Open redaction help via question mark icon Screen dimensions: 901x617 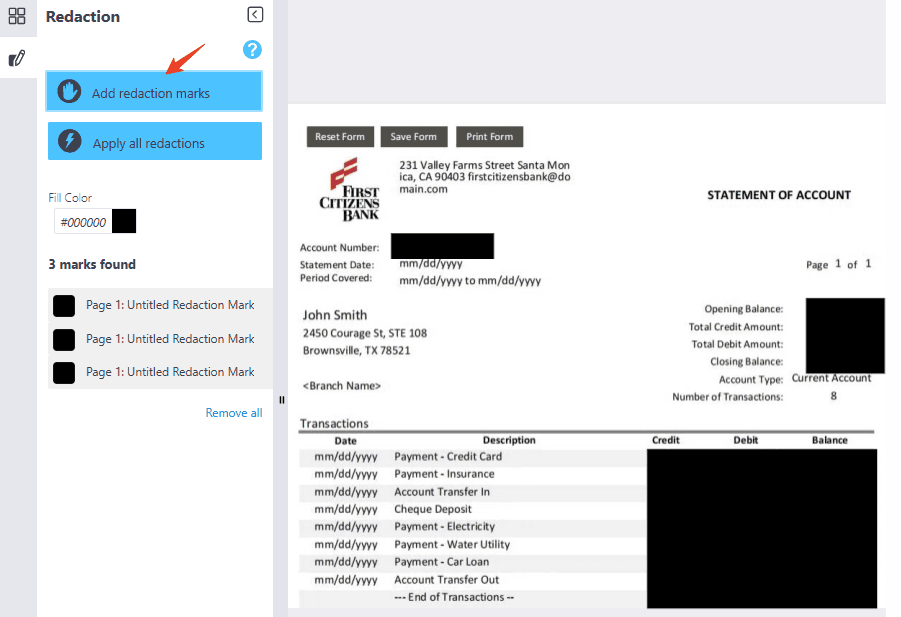point(252,49)
